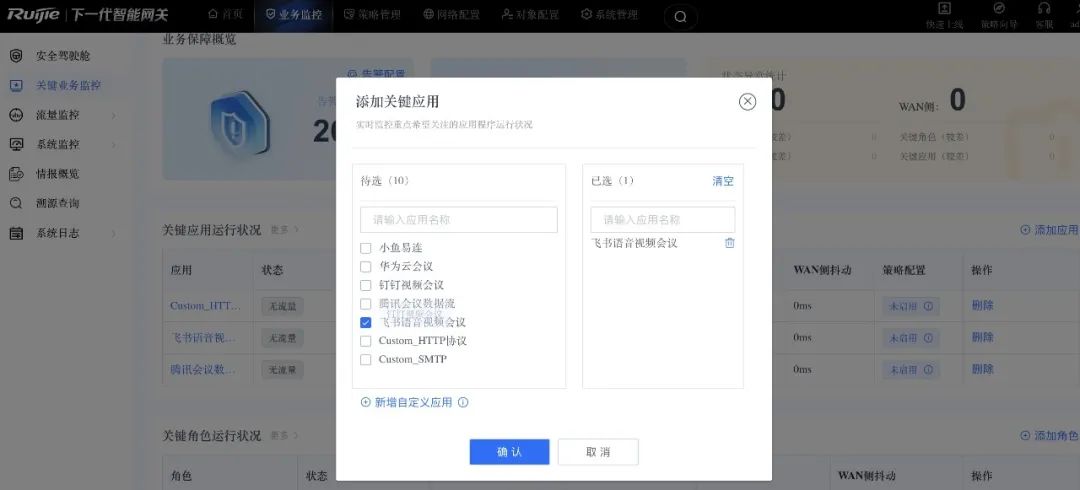Click 删除 in the 飞书语音视 row
The width and height of the screenshot is (1080, 490).
[x=983, y=337]
